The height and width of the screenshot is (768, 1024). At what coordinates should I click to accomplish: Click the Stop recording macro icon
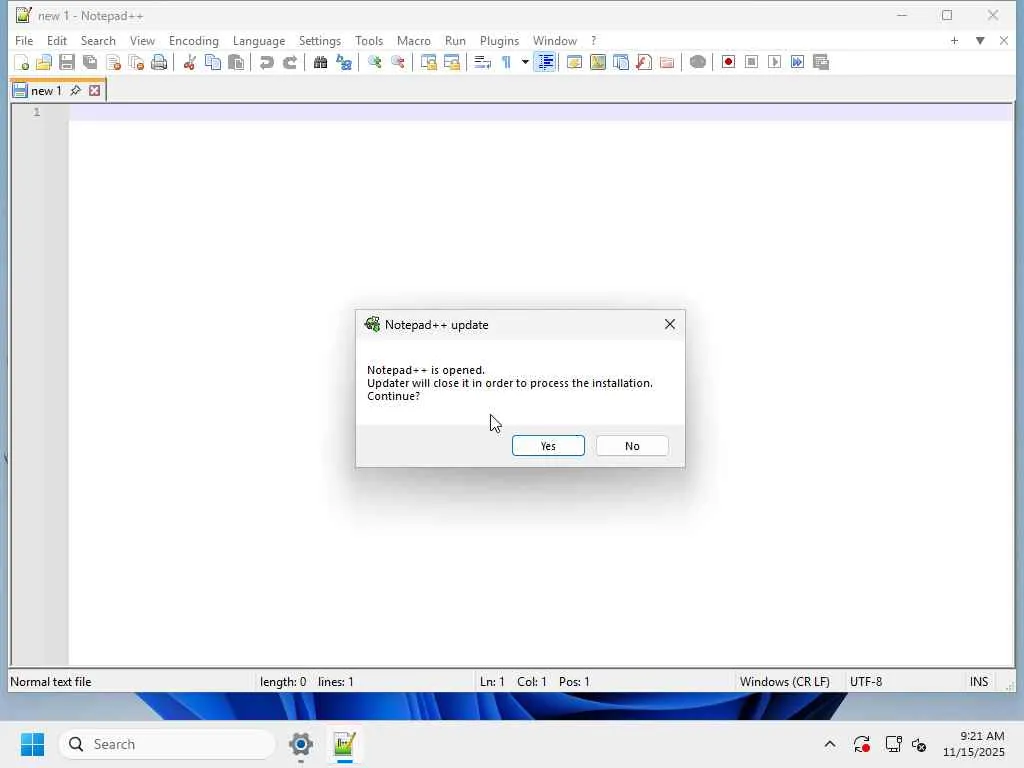tap(752, 63)
